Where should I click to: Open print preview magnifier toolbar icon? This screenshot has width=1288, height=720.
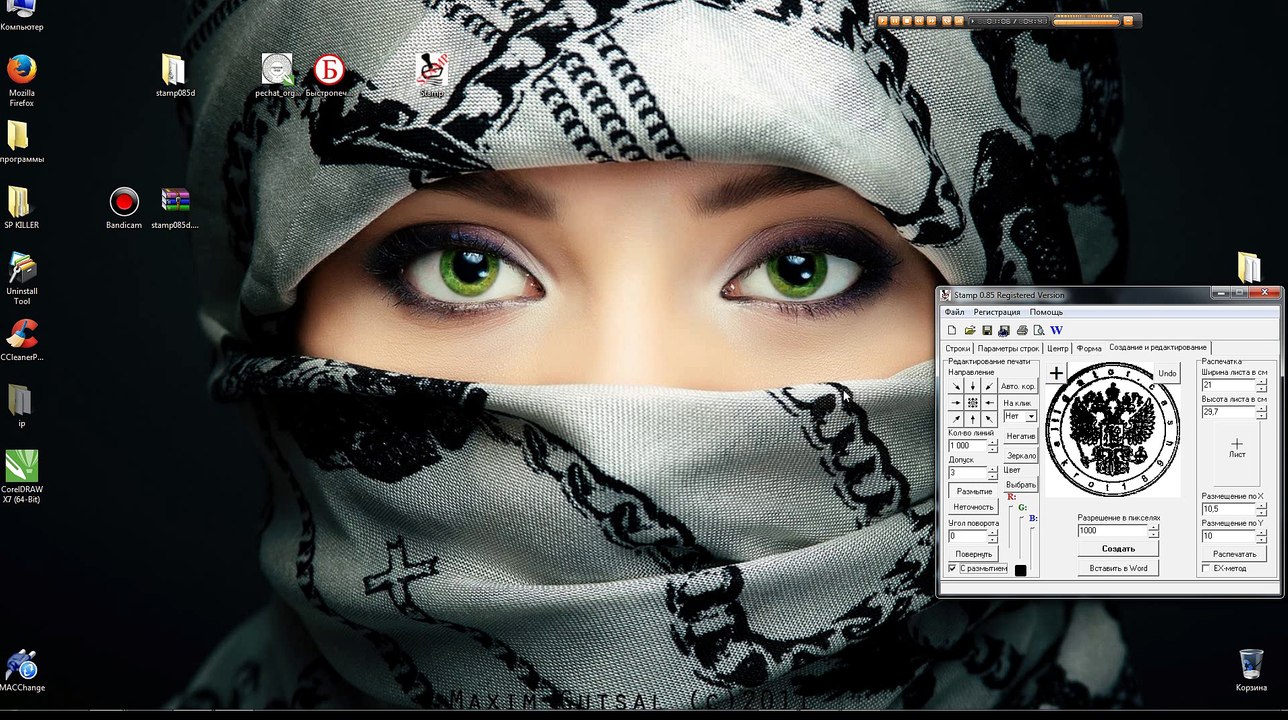(1039, 330)
